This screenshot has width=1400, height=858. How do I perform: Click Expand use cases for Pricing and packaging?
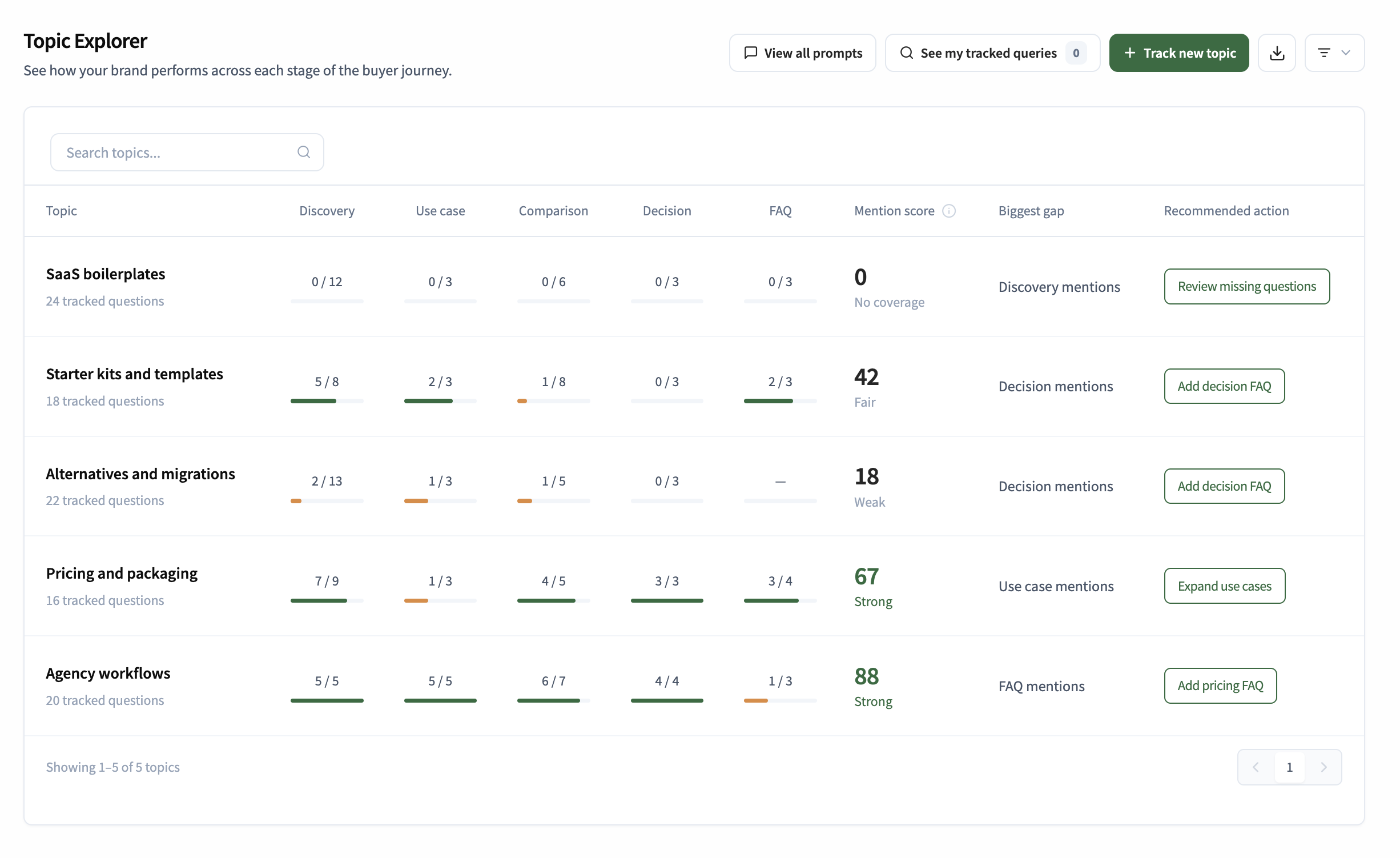click(1225, 586)
